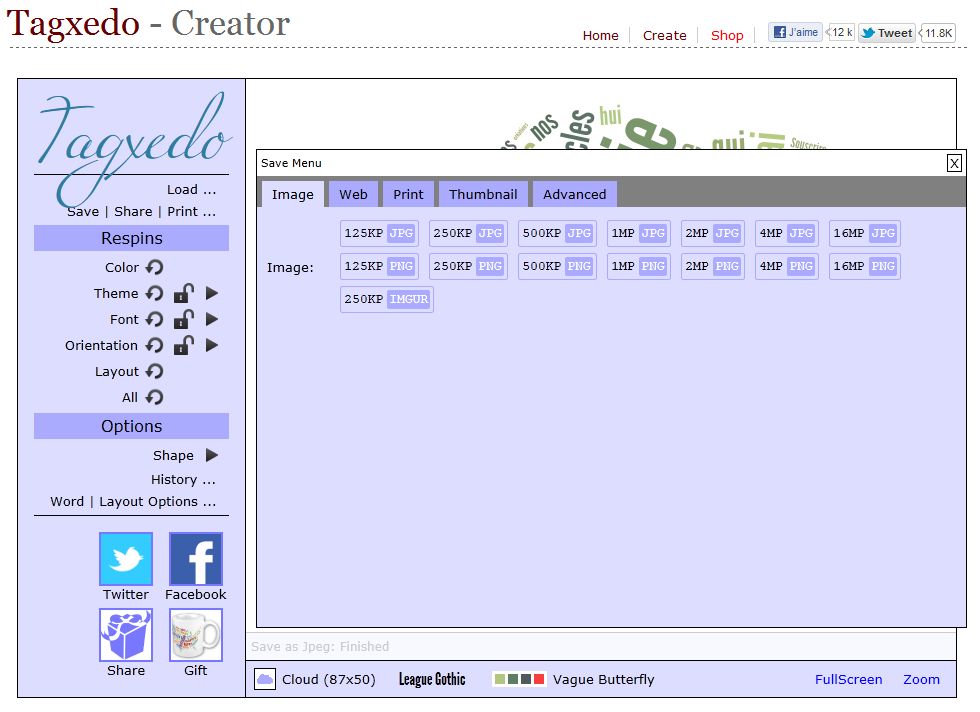The height and width of the screenshot is (712, 980).
Task: Expand the Theme options arrow
Action: point(212,293)
